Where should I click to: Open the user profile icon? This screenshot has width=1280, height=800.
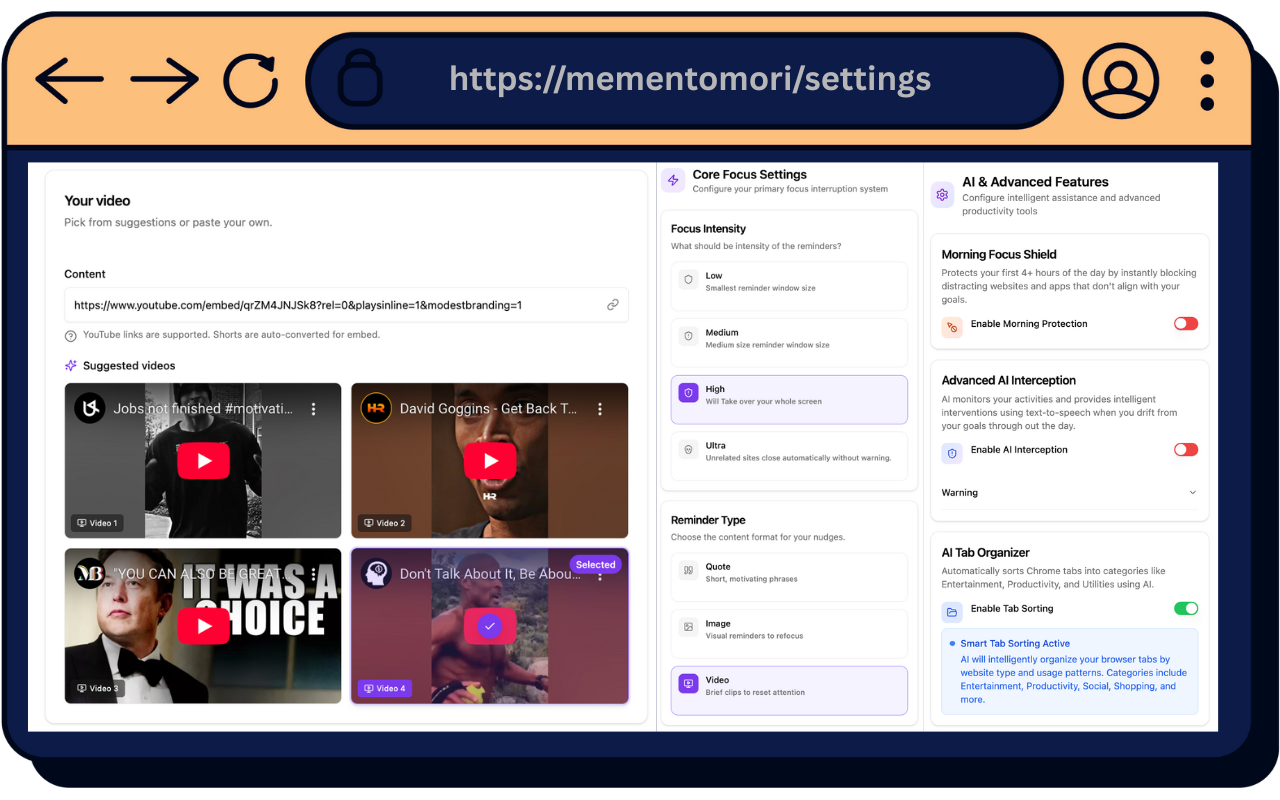(x=1120, y=81)
